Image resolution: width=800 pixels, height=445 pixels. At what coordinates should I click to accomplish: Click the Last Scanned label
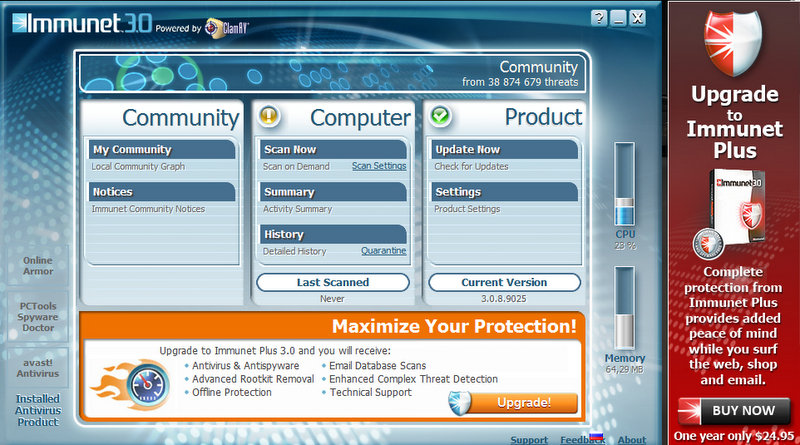point(333,282)
